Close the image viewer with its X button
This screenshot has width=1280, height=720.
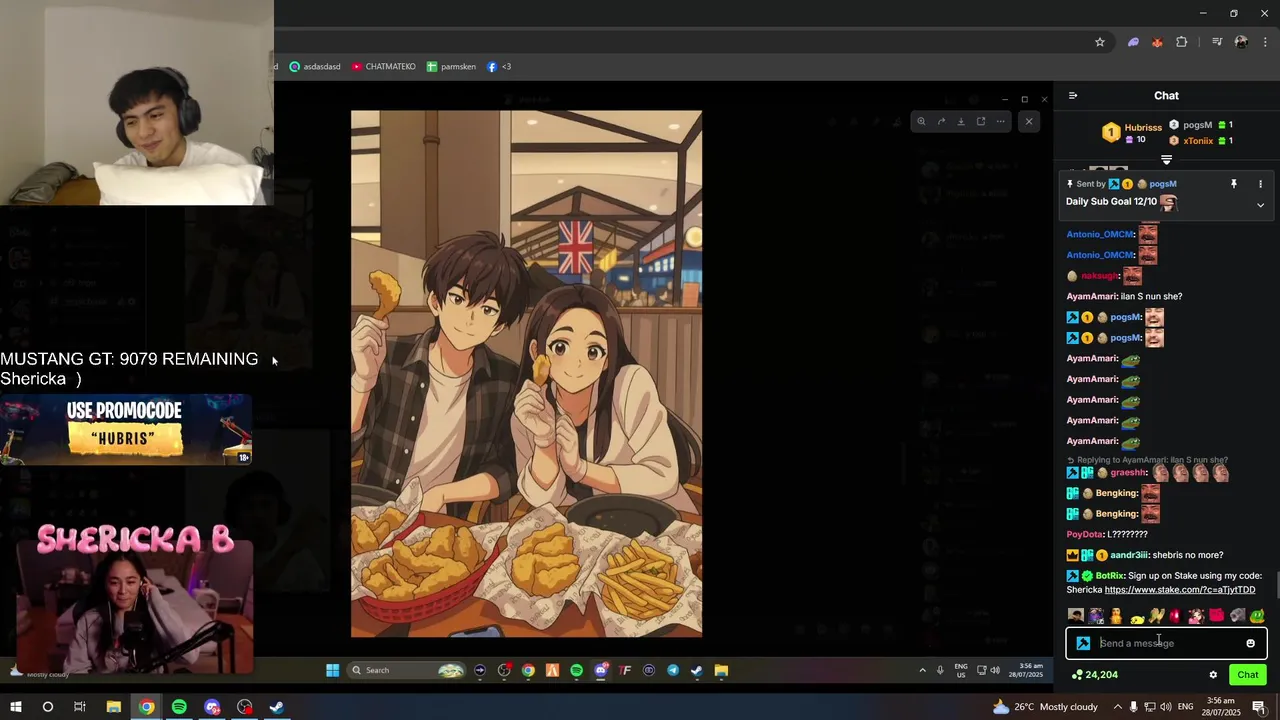1029,122
